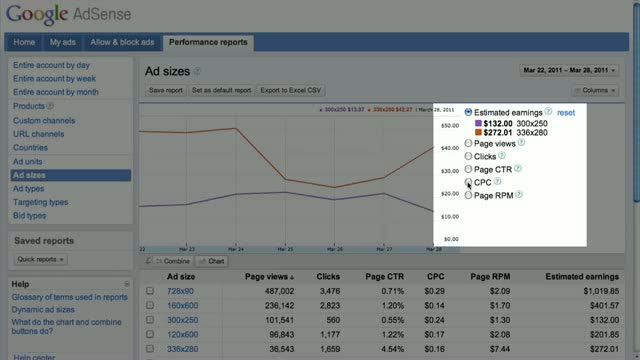Viewport: 640px width, 360px height.
Task: Sort by Estimated earnings column header
Action: (582, 277)
